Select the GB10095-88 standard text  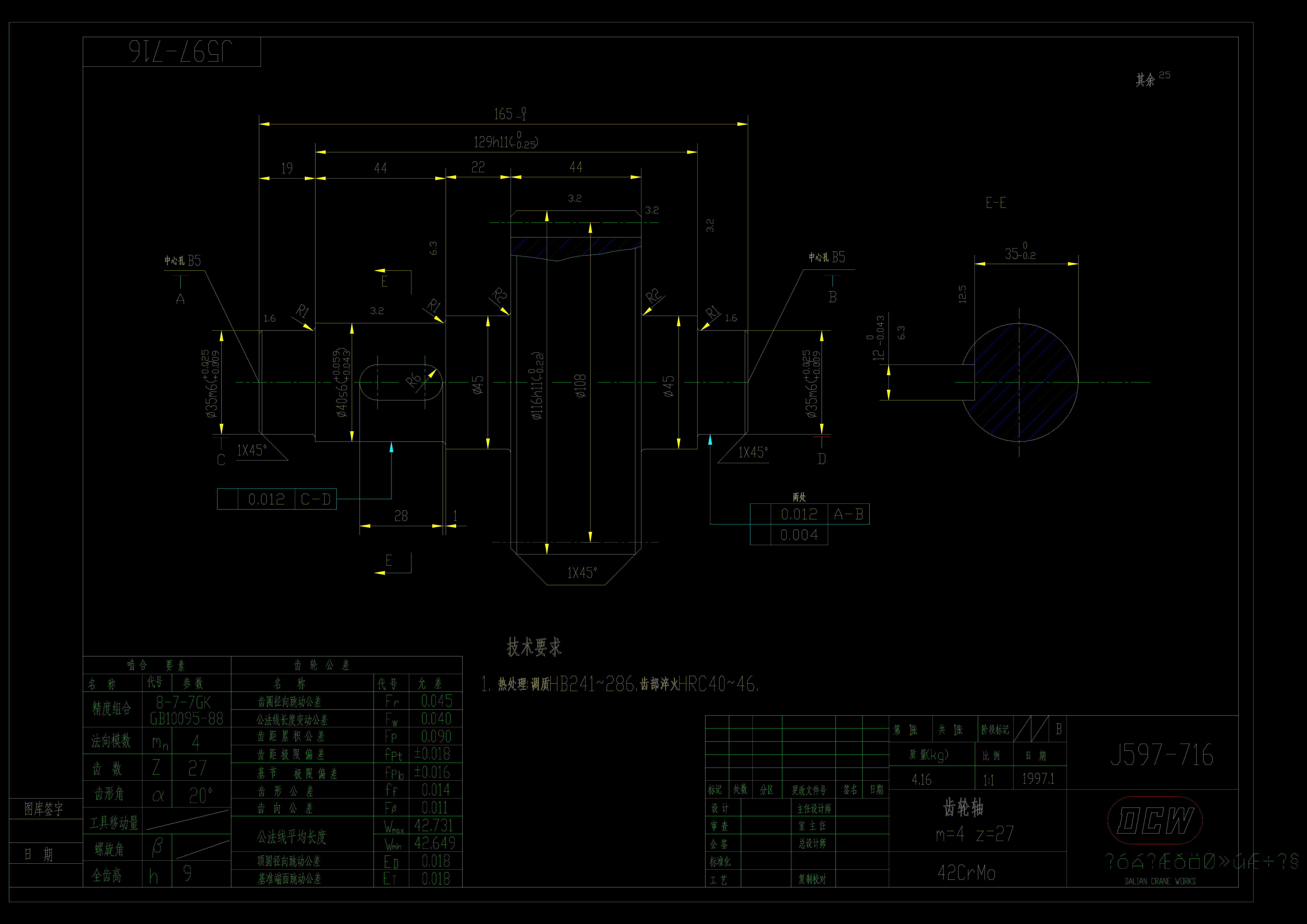tap(187, 719)
